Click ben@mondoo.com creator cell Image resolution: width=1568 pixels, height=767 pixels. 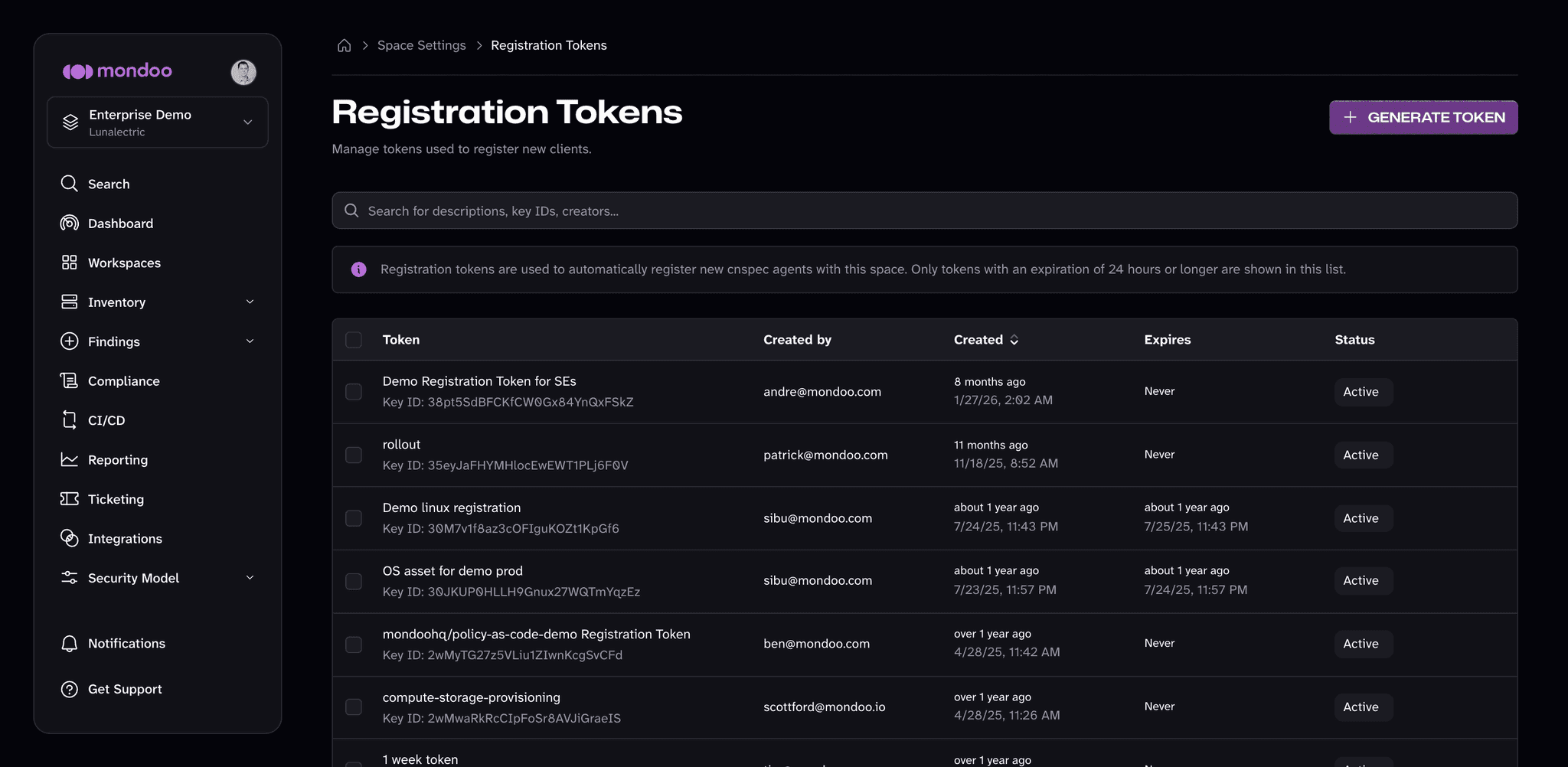pos(816,645)
